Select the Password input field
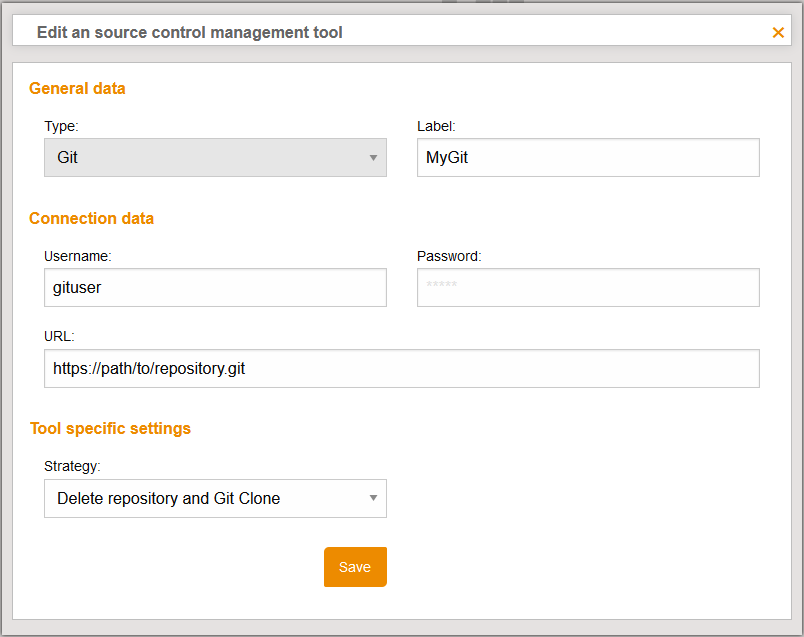The width and height of the screenshot is (804, 637). 588,288
